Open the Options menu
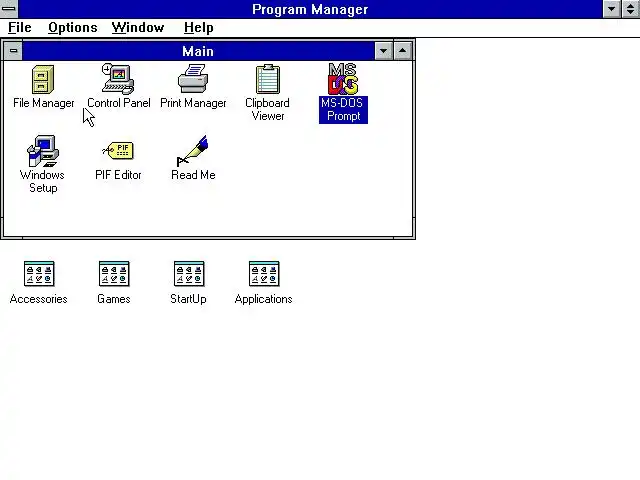Image resolution: width=640 pixels, height=480 pixels. pyautogui.click(x=73, y=27)
